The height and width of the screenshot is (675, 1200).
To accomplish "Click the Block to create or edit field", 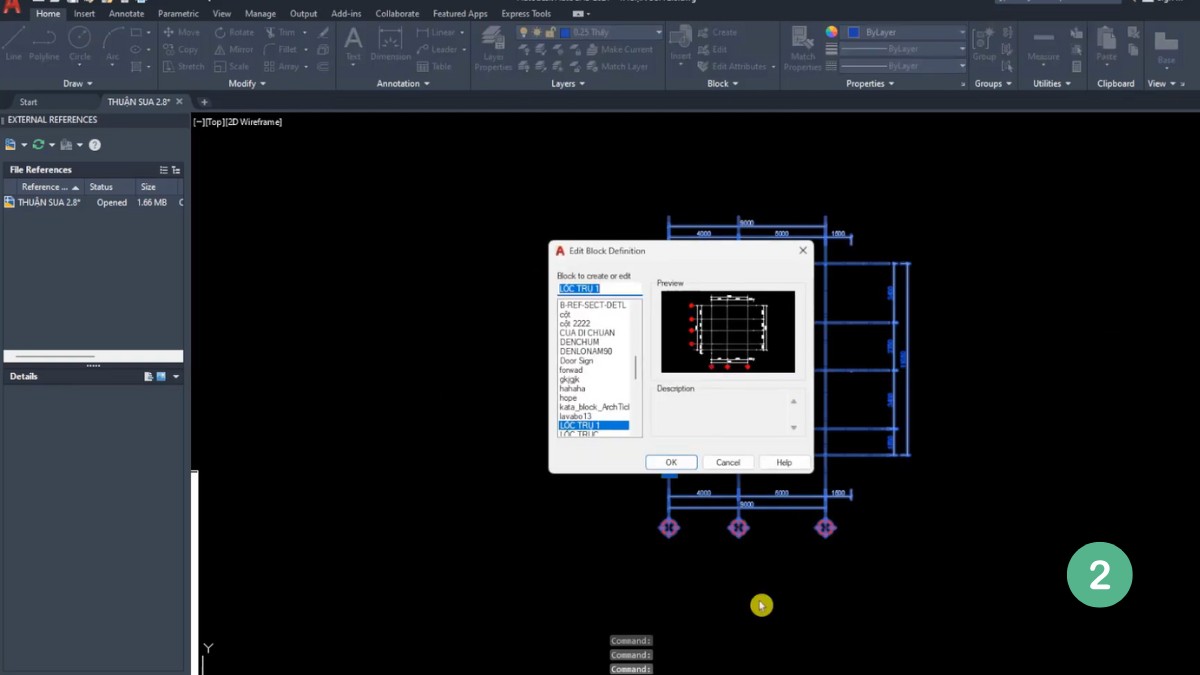I will pyautogui.click(x=599, y=289).
